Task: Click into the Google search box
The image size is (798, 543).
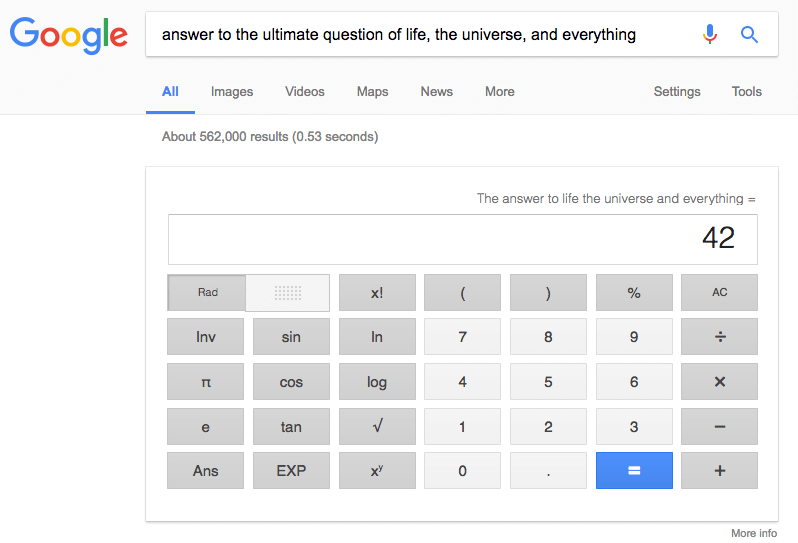Action: [x=420, y=35]
